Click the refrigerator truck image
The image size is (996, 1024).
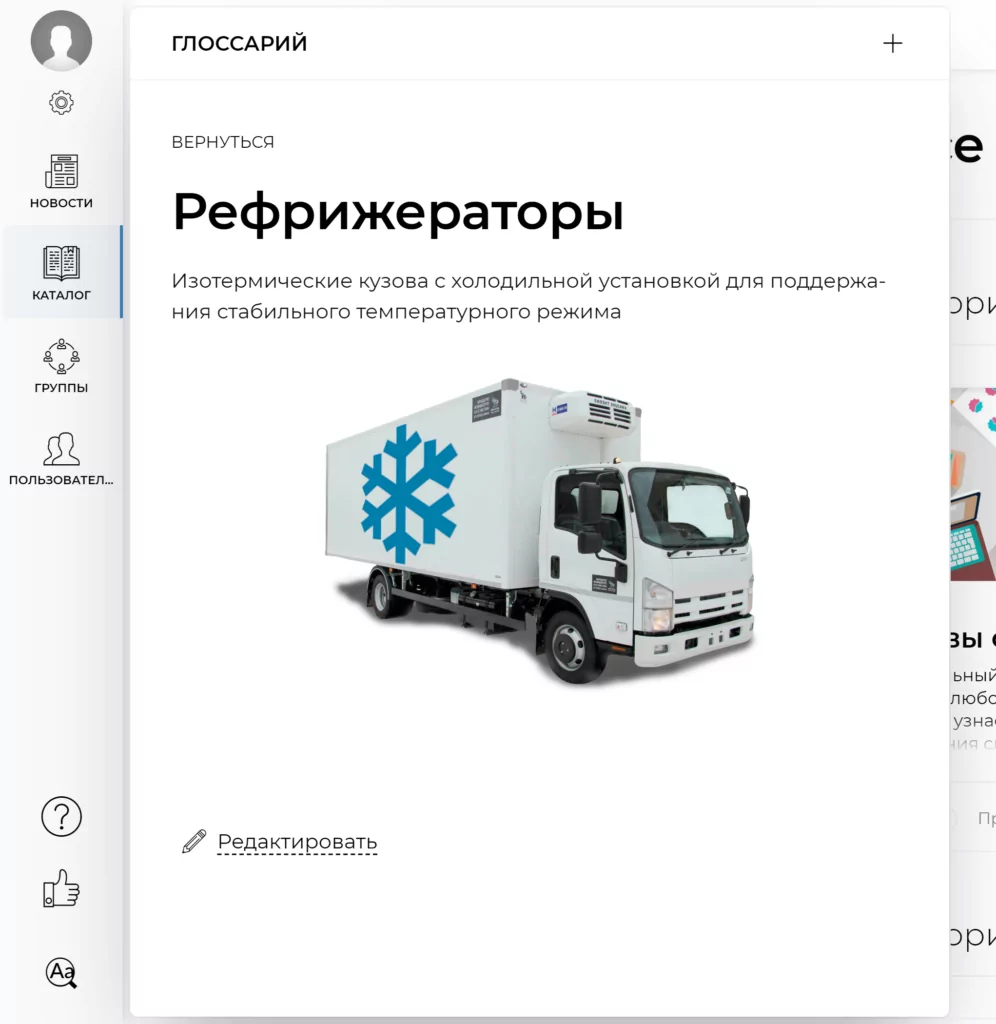tap(539, 530)
